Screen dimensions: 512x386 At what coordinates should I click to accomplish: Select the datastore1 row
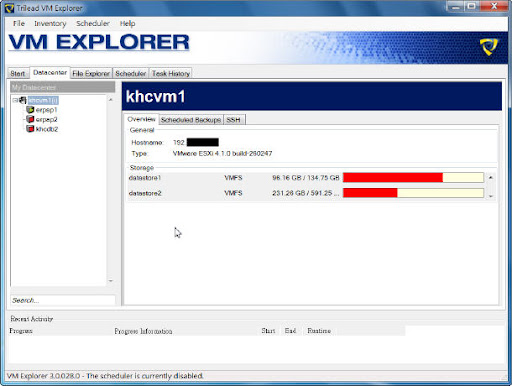pyautogui.click(x=307, y=178)
